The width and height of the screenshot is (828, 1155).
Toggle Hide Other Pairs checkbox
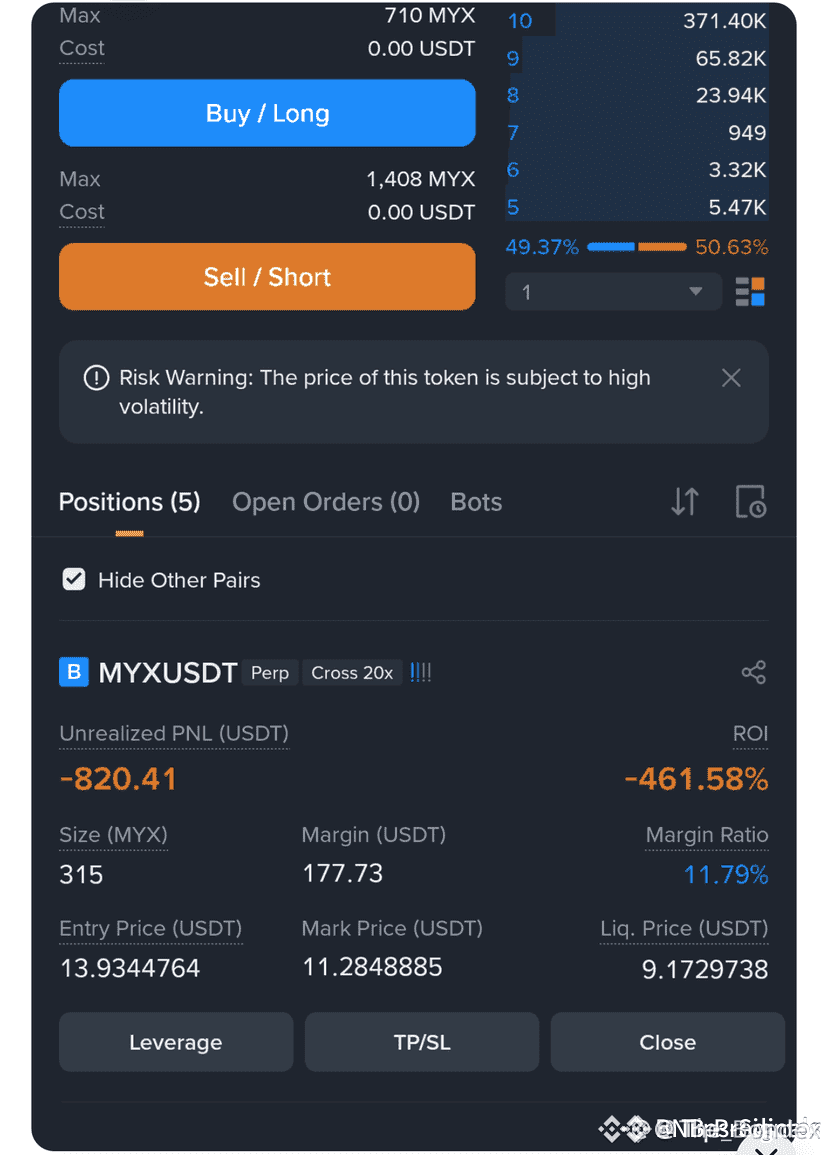[x=74, y=580]
